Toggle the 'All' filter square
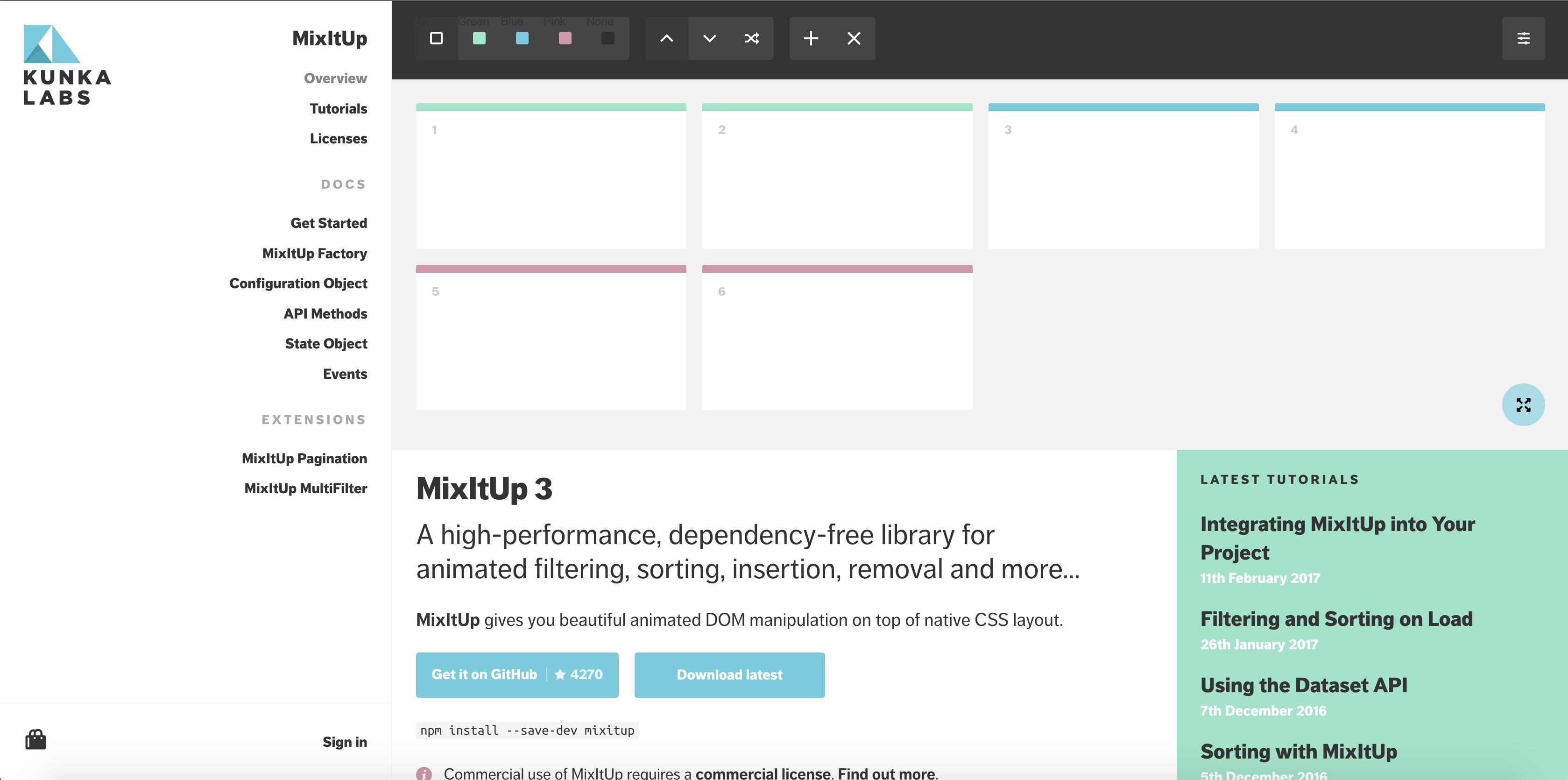 coord(436,38)
